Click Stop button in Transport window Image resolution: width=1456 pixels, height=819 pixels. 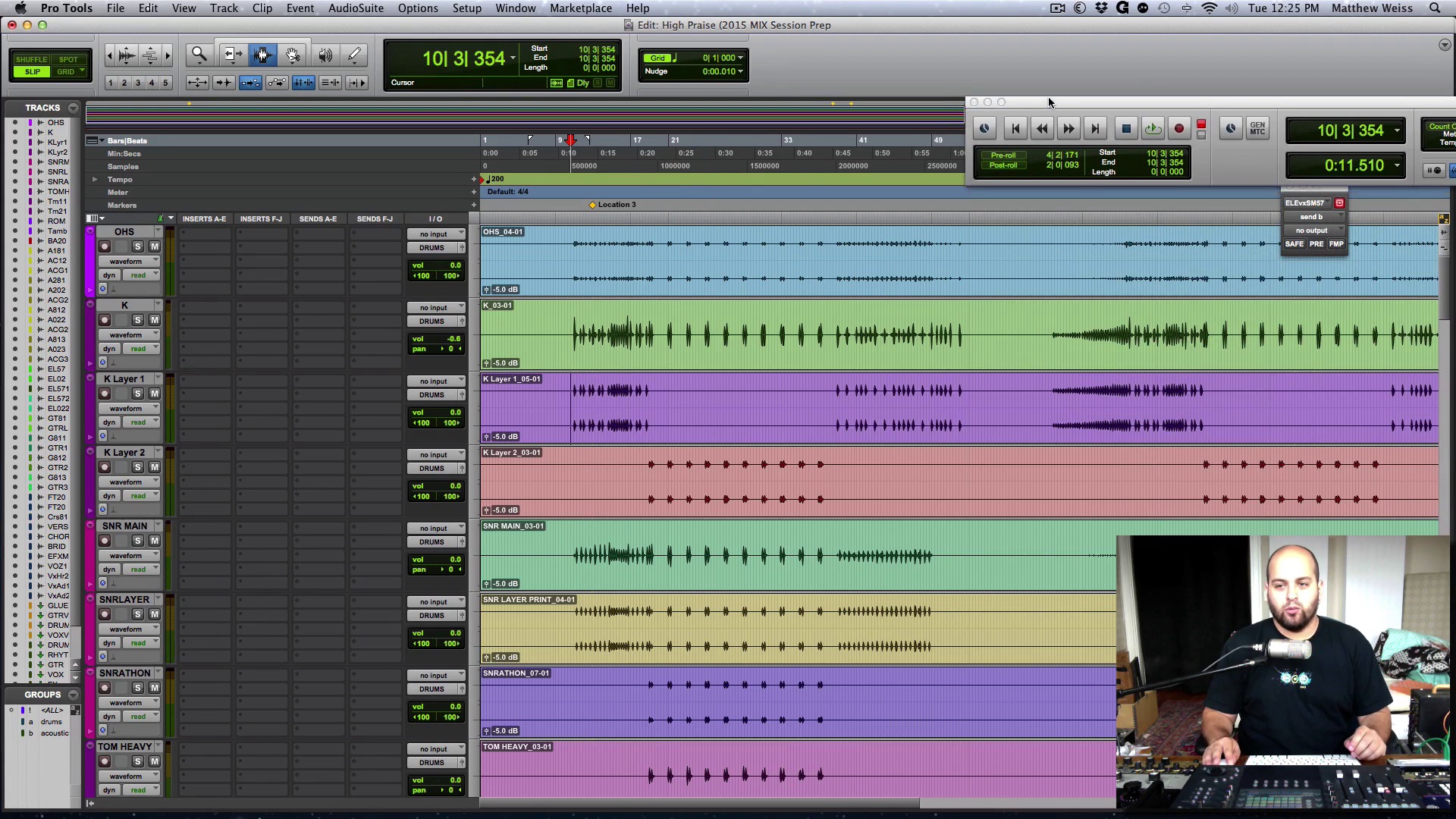(1126, 129)
